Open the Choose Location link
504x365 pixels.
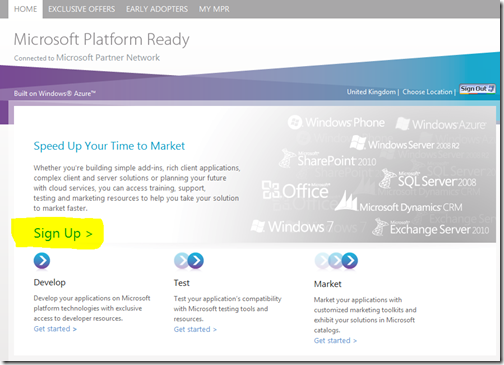pyautogui.click(x=427, y=92)
